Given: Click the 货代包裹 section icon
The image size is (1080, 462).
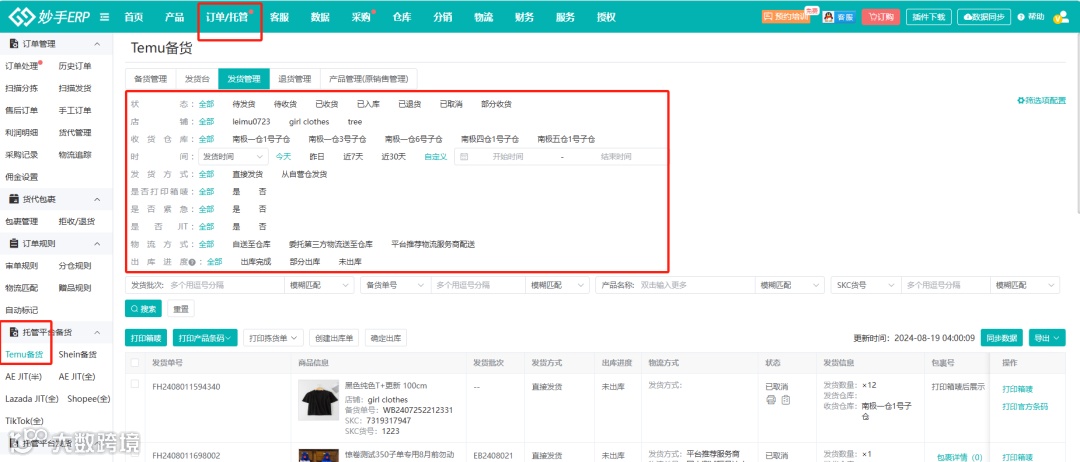Looking at the screenshot, I should [14, 200].
